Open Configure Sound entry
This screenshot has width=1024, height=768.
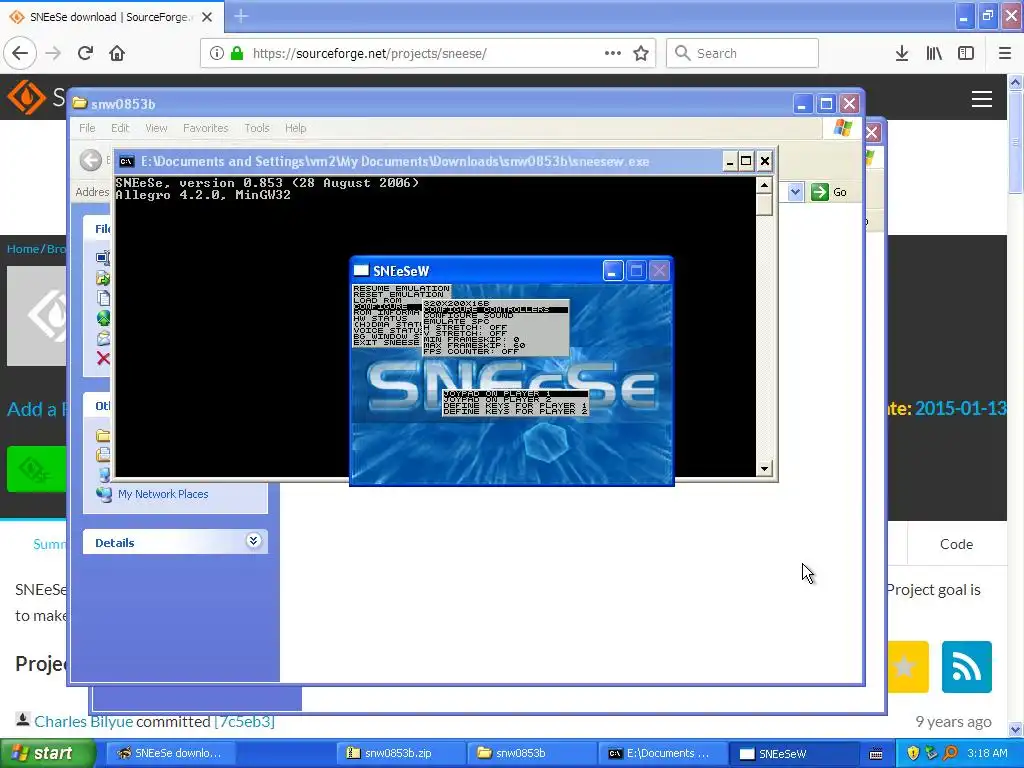click(x=468, y=315)
